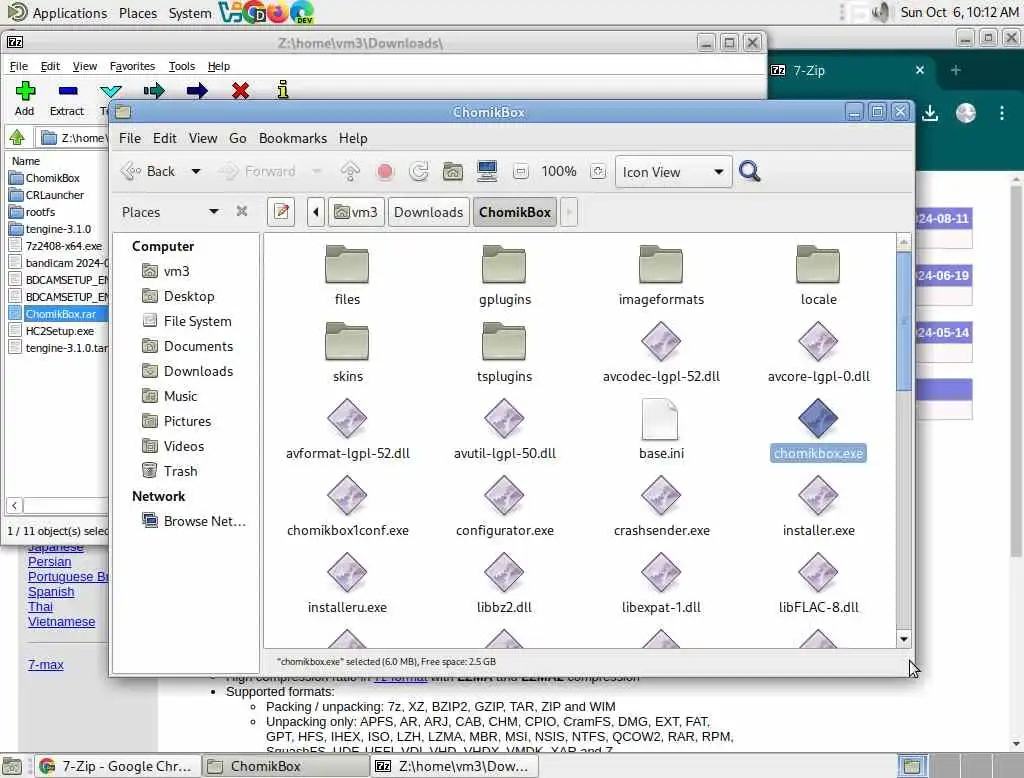Open the Favorites menu in 7-Zip
The width and height of the screenshot is (1024, 778).
coord(132,66)
